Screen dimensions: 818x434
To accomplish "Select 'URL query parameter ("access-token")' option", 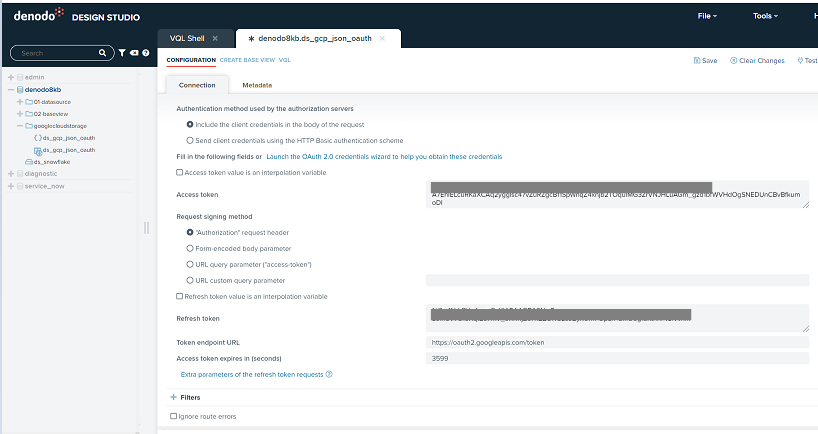I will [190, 264].
